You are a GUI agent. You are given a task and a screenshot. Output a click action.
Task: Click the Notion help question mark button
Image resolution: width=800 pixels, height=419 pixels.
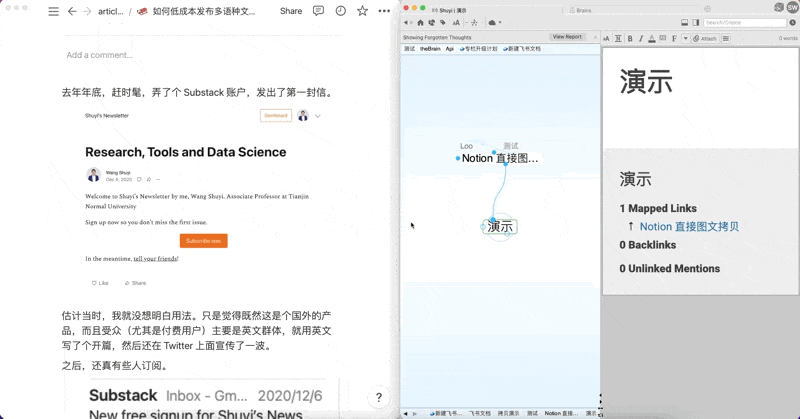tap(379, 398)
